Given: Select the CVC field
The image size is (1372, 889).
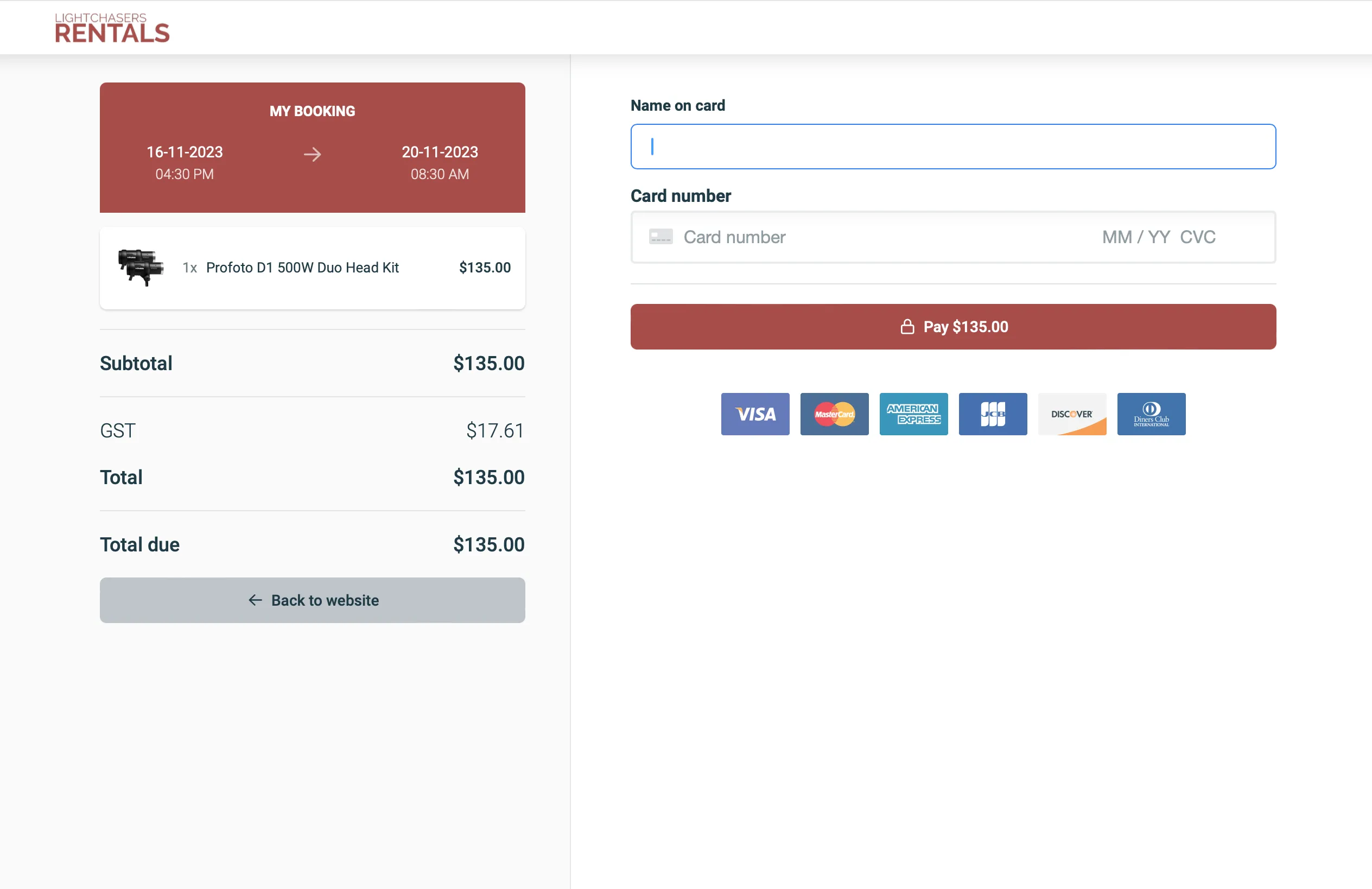Looking at the screenshot, I should [x=1198, y=237].
